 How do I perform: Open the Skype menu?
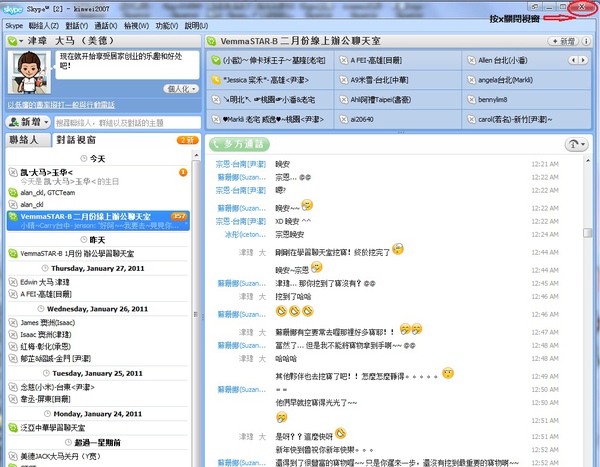(14, 26)
